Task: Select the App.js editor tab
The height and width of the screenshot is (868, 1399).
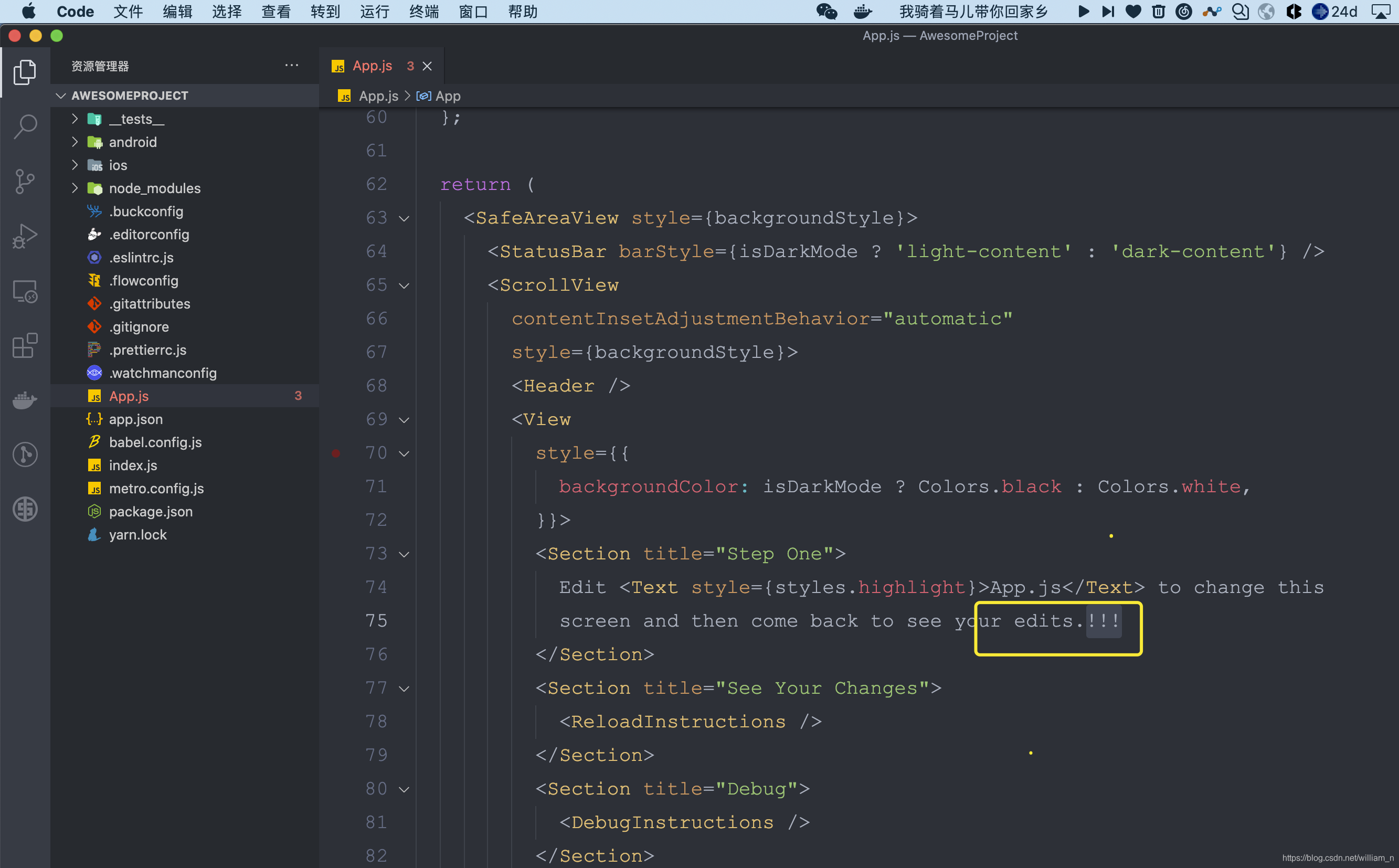Action: click(x=372, y=66)
